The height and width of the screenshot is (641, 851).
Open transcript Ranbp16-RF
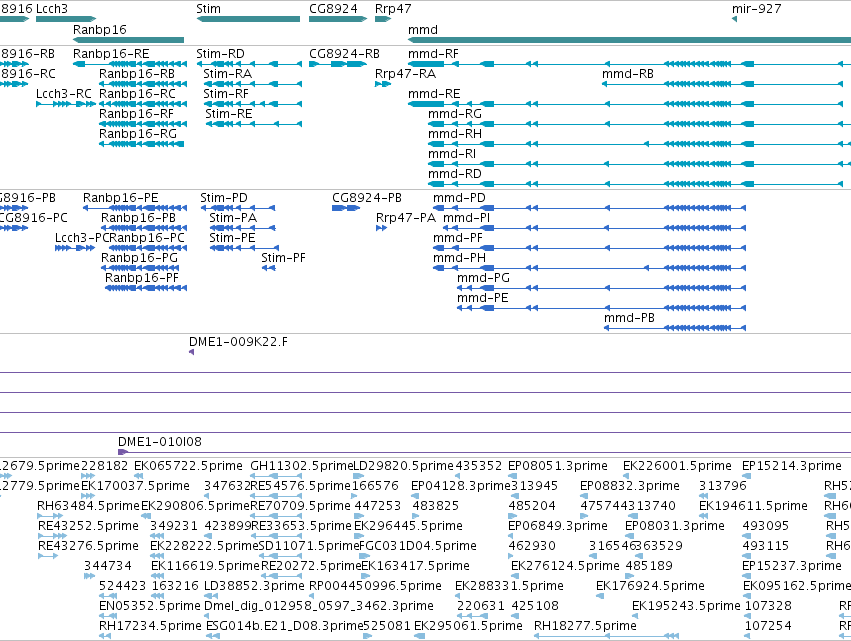[136, 114]
